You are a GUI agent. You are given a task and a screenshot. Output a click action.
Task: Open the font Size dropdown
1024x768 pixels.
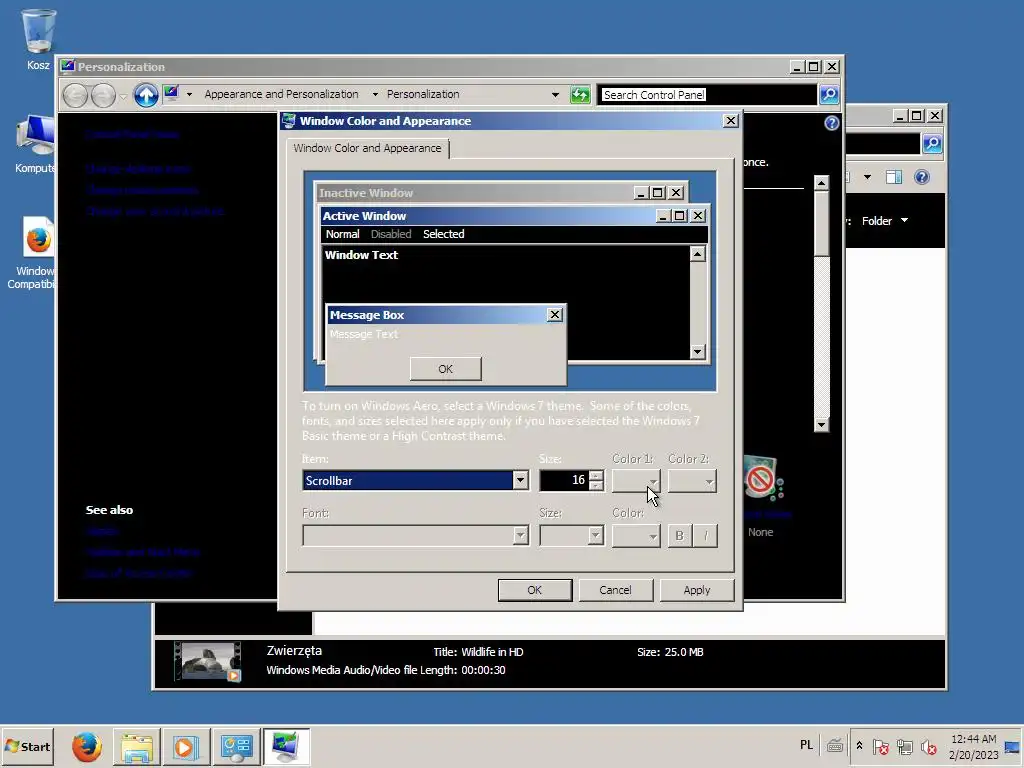(571, 536)
